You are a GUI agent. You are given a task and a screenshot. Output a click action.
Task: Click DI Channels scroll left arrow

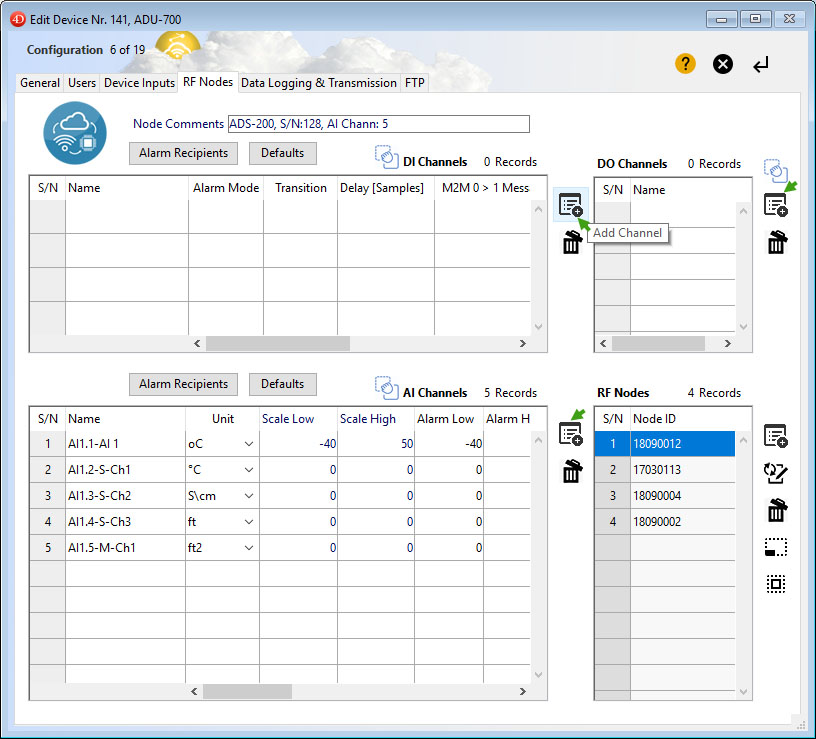[x=197, y=343]
